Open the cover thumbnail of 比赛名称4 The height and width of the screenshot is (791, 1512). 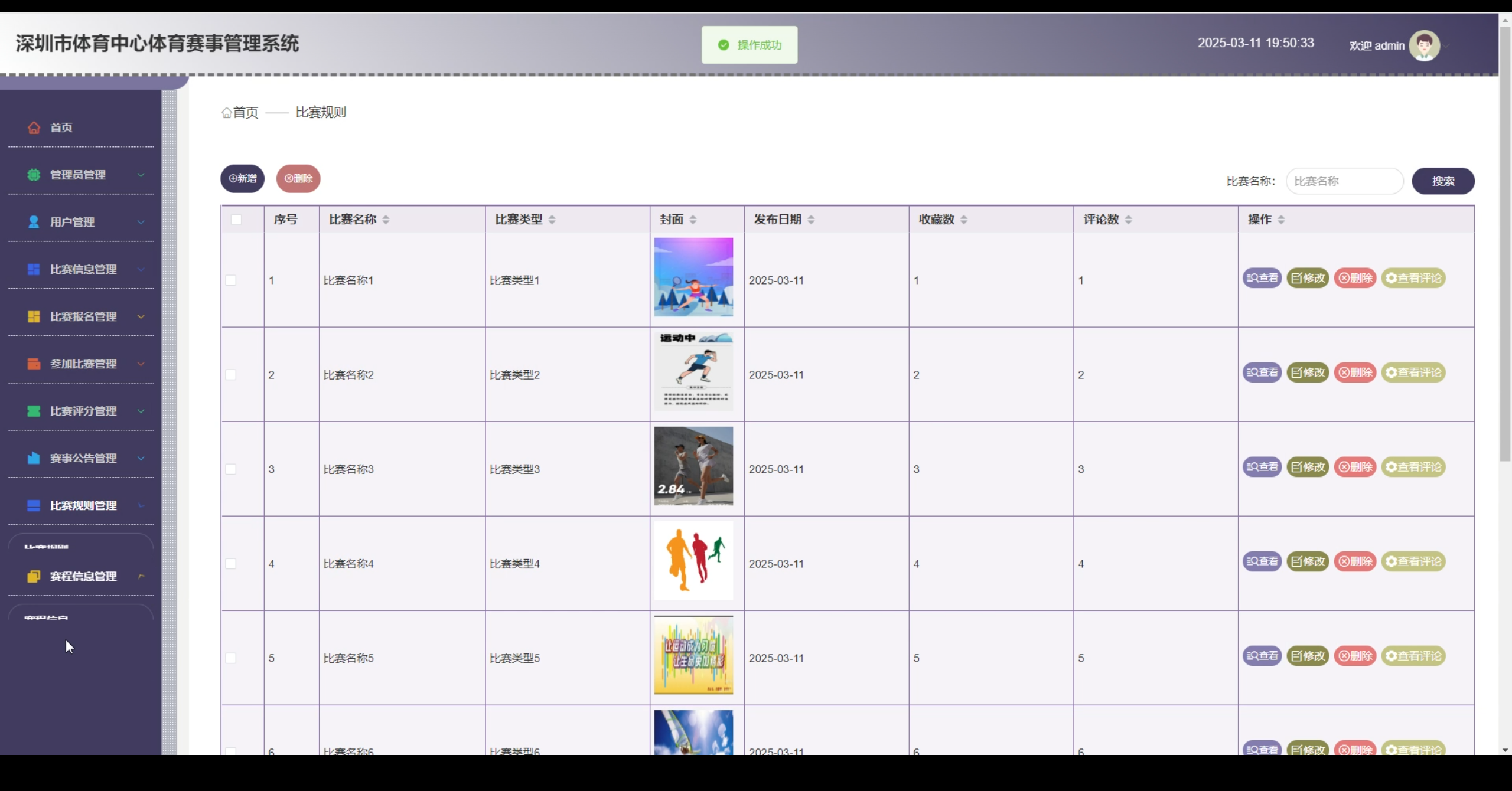click(x=693, y=560)
